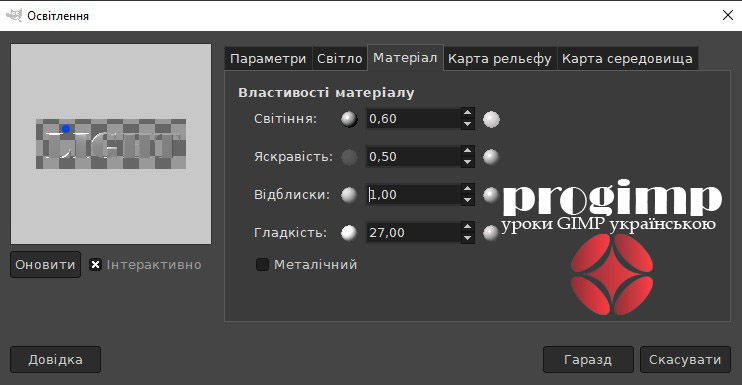Cancel with the Скасувати button
742x385 pixels.
(x=685, y=359)
